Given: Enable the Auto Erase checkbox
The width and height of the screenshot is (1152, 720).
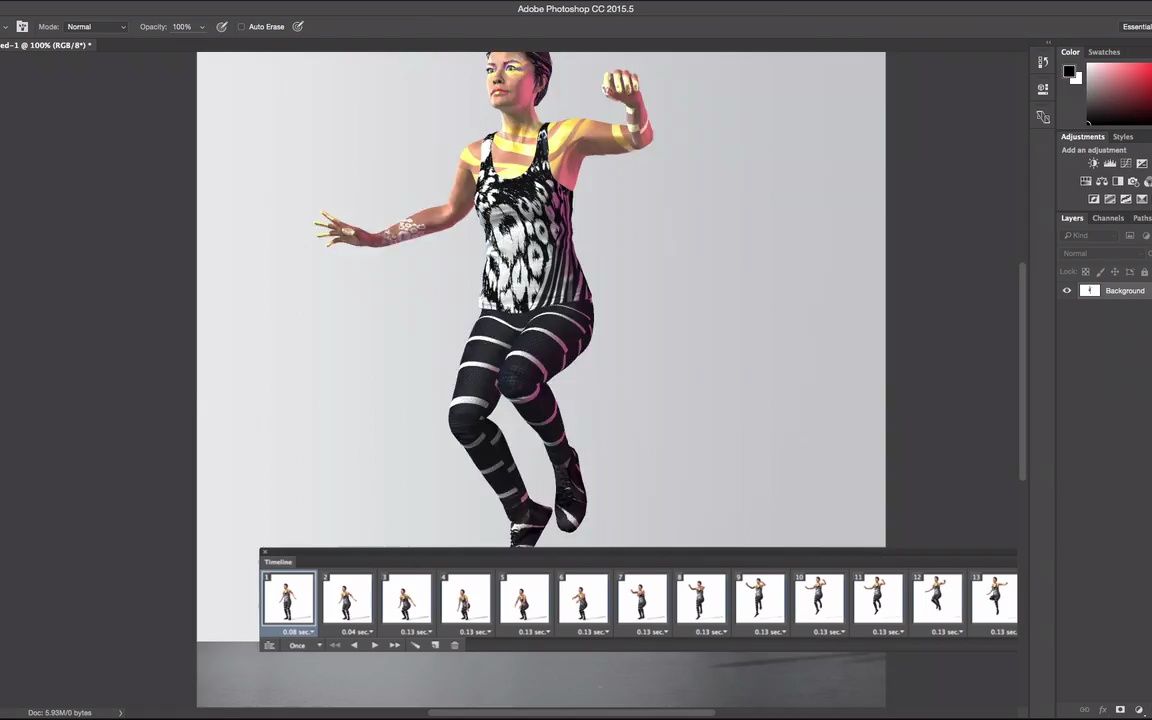Looking at the screenshot, I should [242, 26].
